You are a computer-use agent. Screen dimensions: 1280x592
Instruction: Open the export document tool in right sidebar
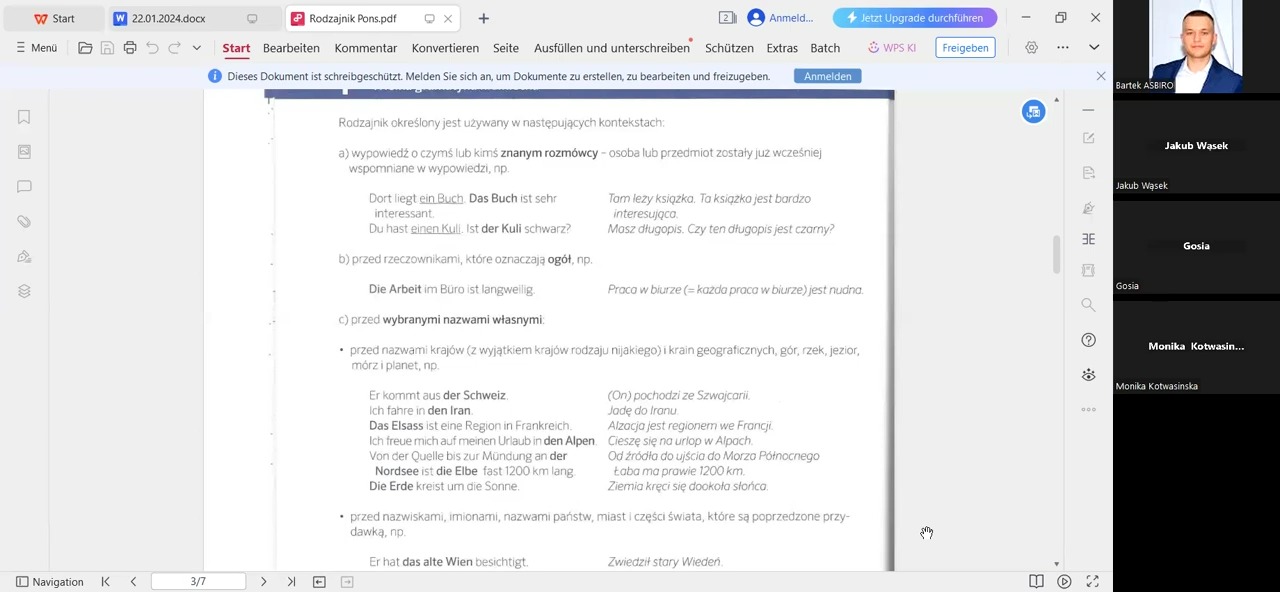1089,173
